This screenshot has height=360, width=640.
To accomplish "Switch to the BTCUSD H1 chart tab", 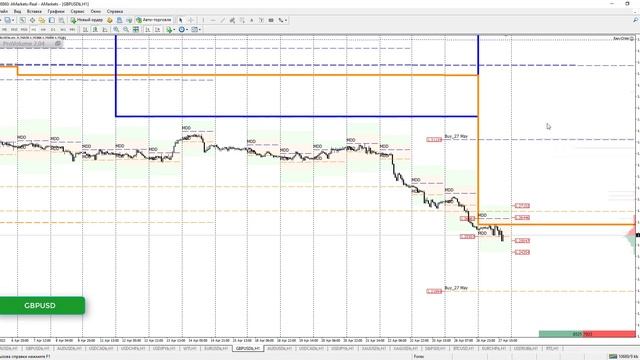I will pos(464,349).
